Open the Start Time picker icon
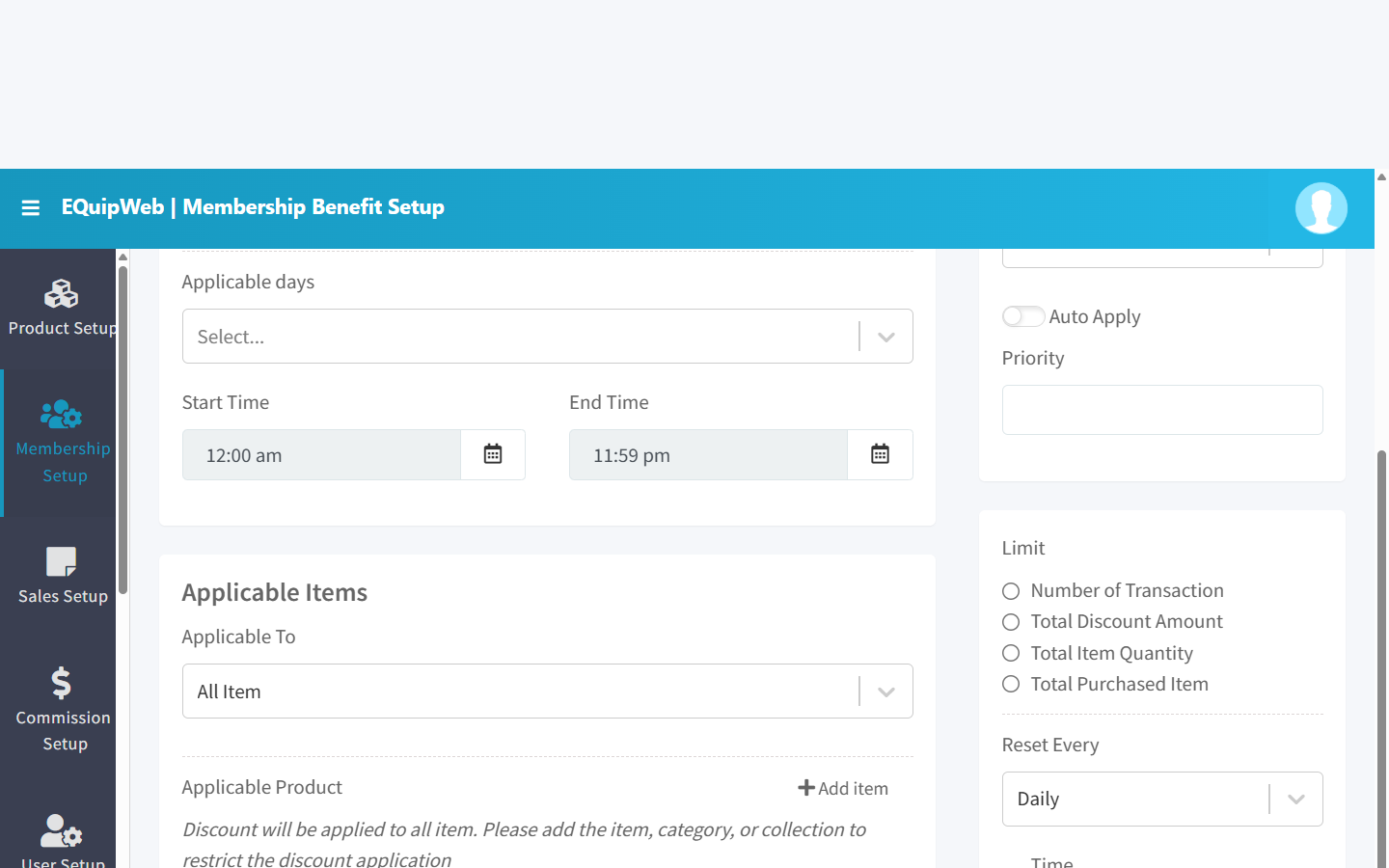The image size is (1389, 868). tap(493, 454)
